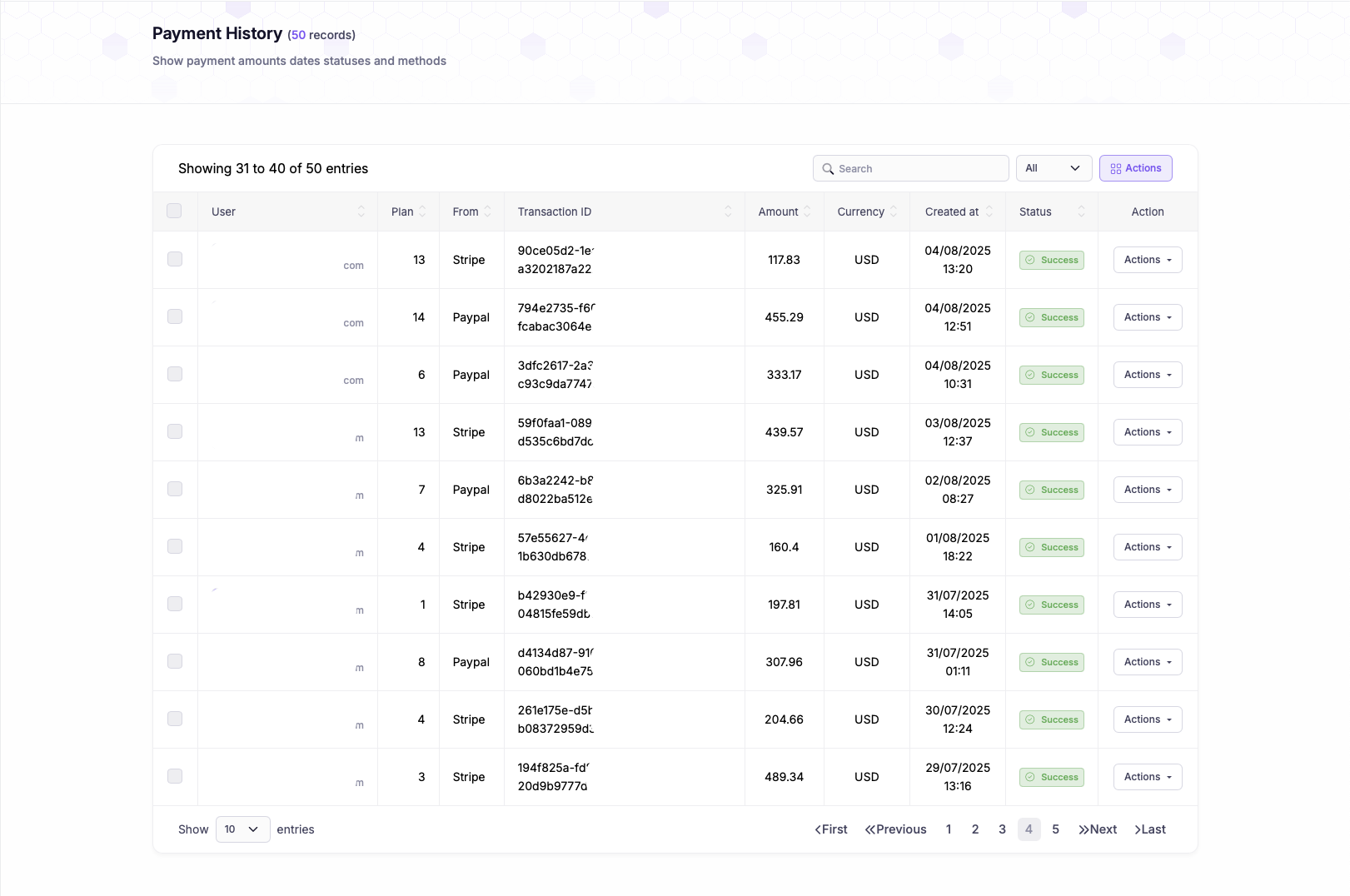Sort table by Plan column icon
The width and height of the screenshot is (1350, 896).
click(422, 212)
